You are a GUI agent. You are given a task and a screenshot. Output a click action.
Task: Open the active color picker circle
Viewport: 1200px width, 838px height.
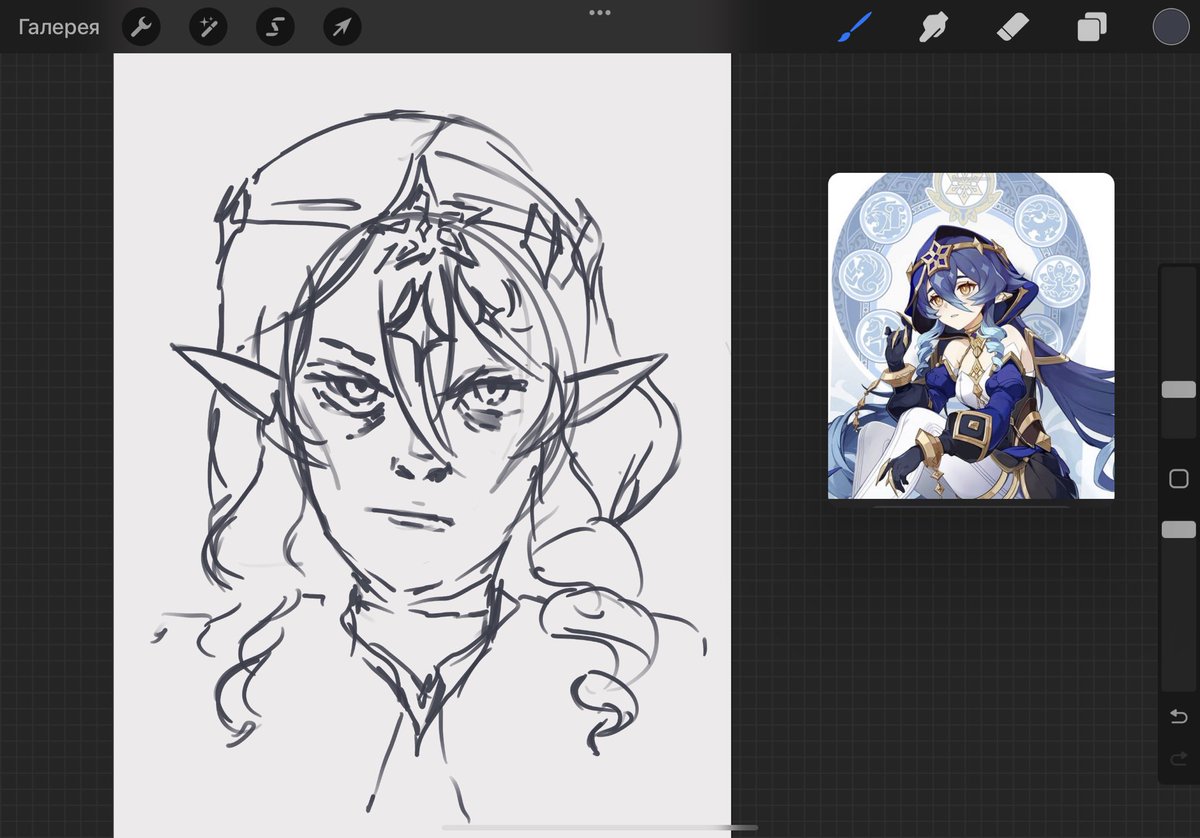click(x=1170, y=27)
